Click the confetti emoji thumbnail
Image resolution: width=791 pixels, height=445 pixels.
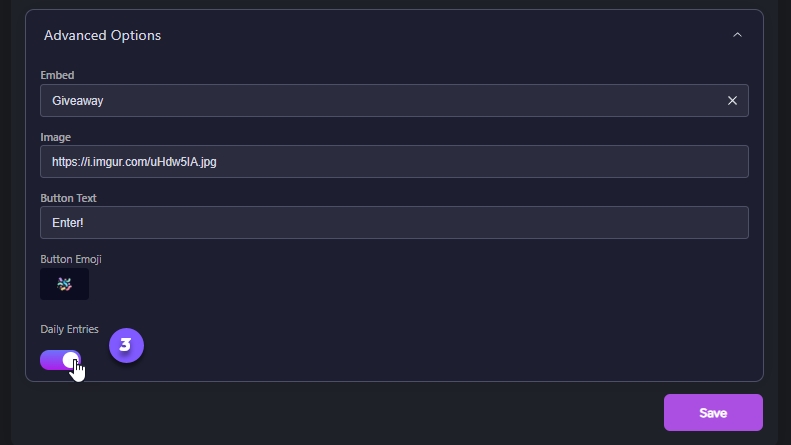click(x=64, y=284)
